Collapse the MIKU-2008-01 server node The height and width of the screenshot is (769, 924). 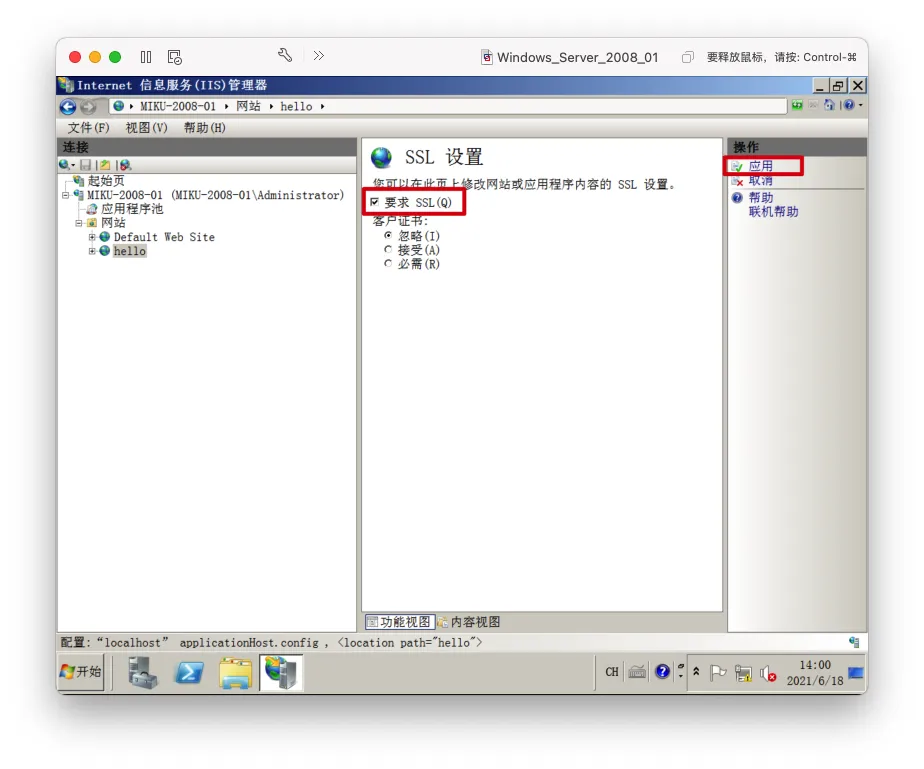(65, 195)
